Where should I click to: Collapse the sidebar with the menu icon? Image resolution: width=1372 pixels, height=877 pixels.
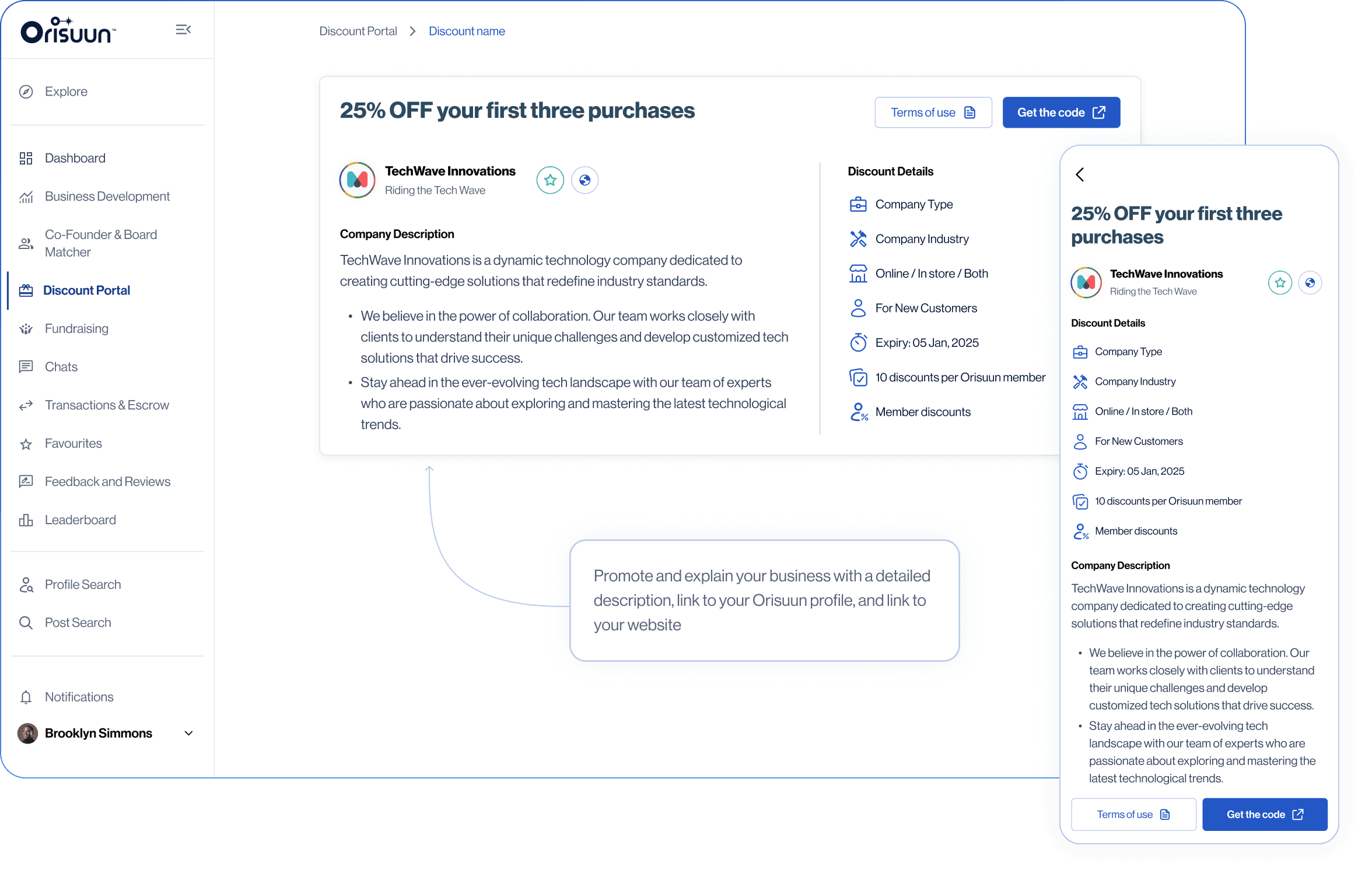pos(183,30)
